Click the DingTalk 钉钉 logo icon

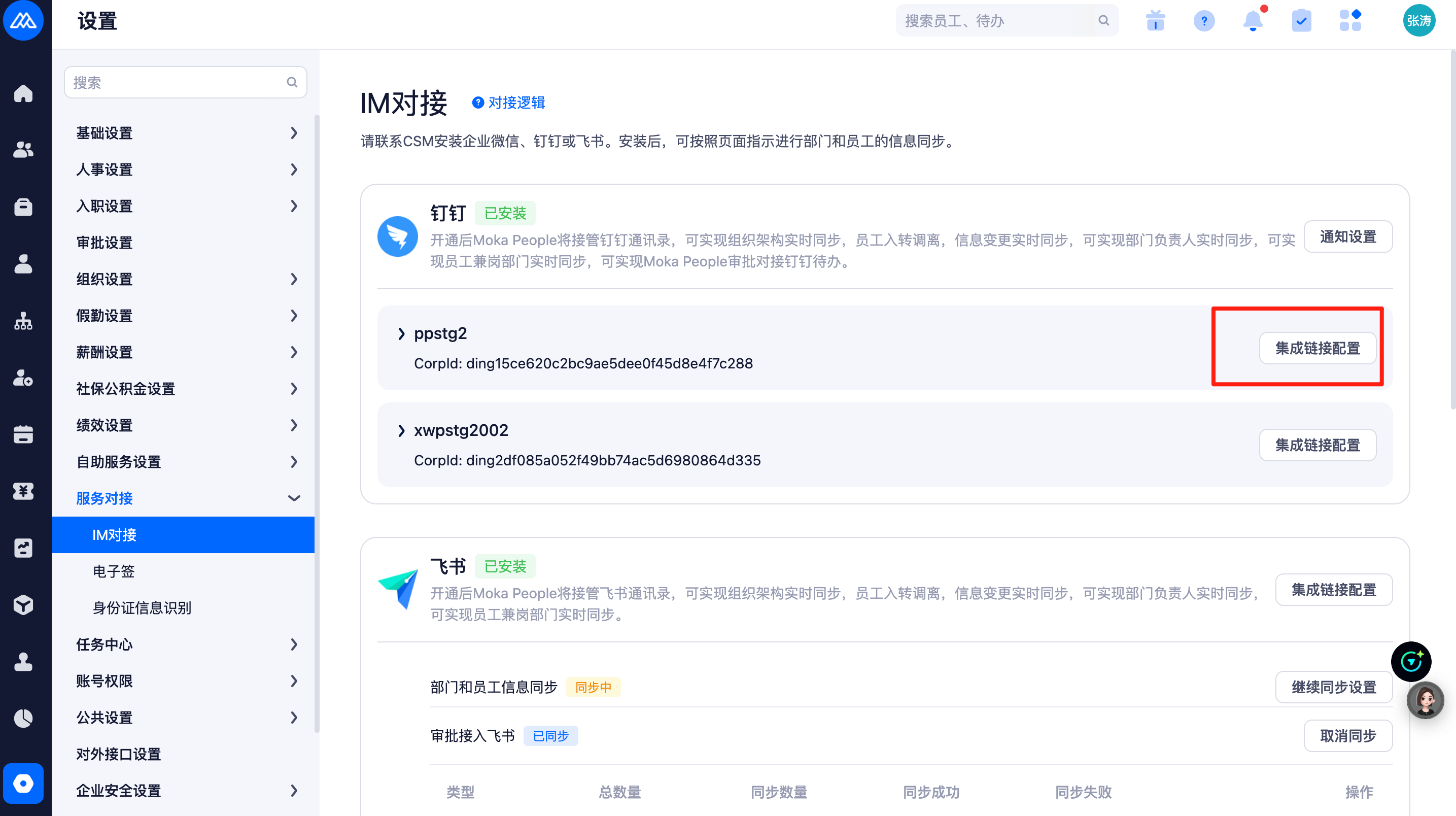click(x=397, y=236)
